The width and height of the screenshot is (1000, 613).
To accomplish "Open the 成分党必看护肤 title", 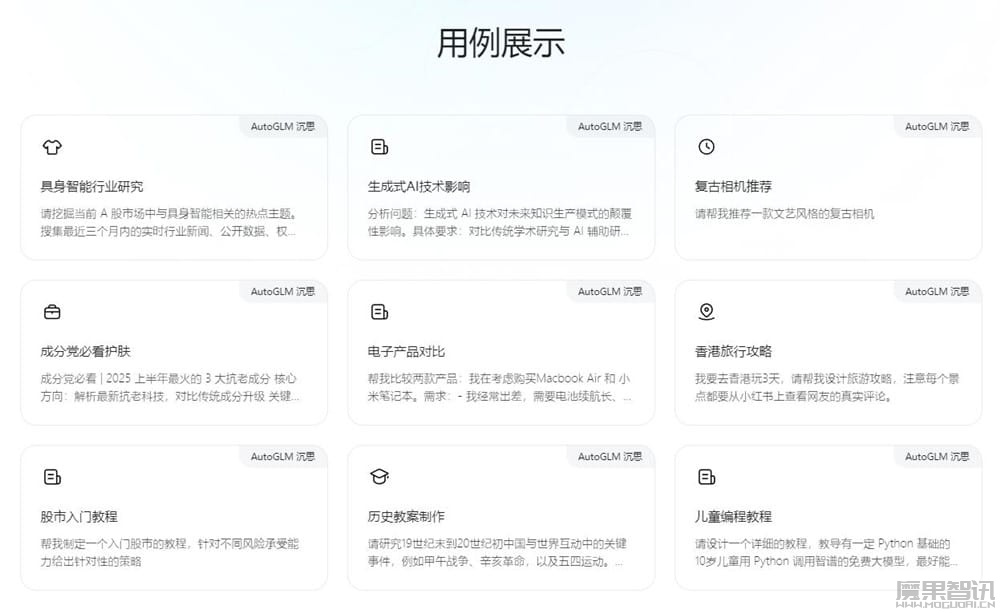I will coord(85,351).
